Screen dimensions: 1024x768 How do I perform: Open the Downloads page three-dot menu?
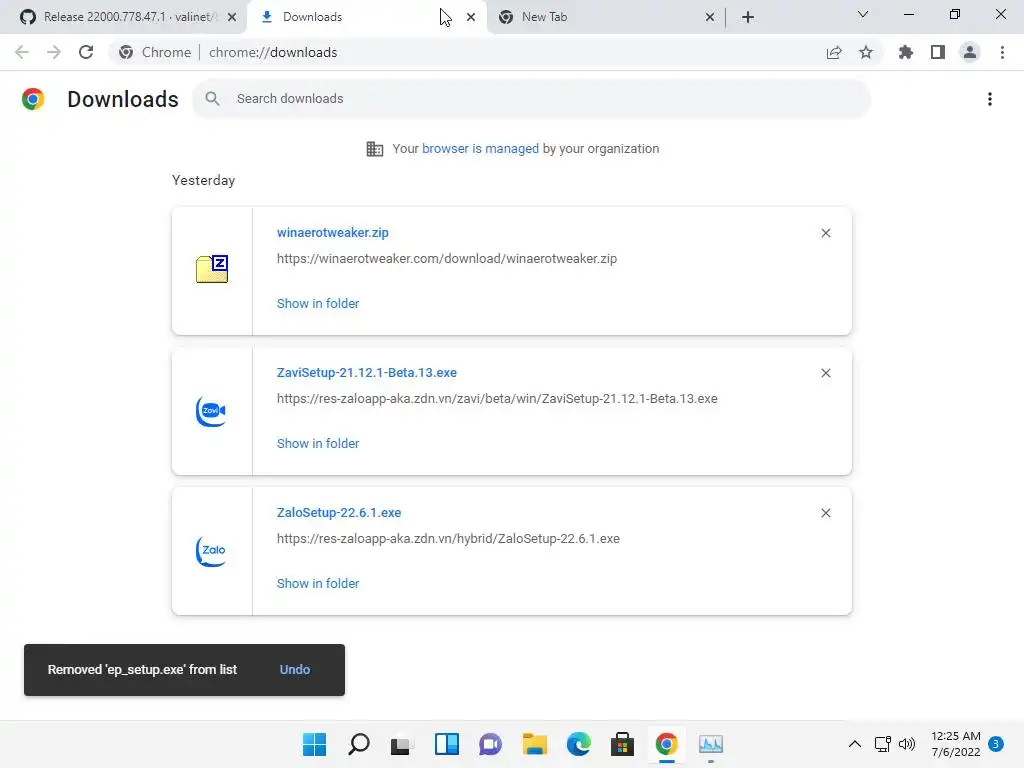coord(990,99)
